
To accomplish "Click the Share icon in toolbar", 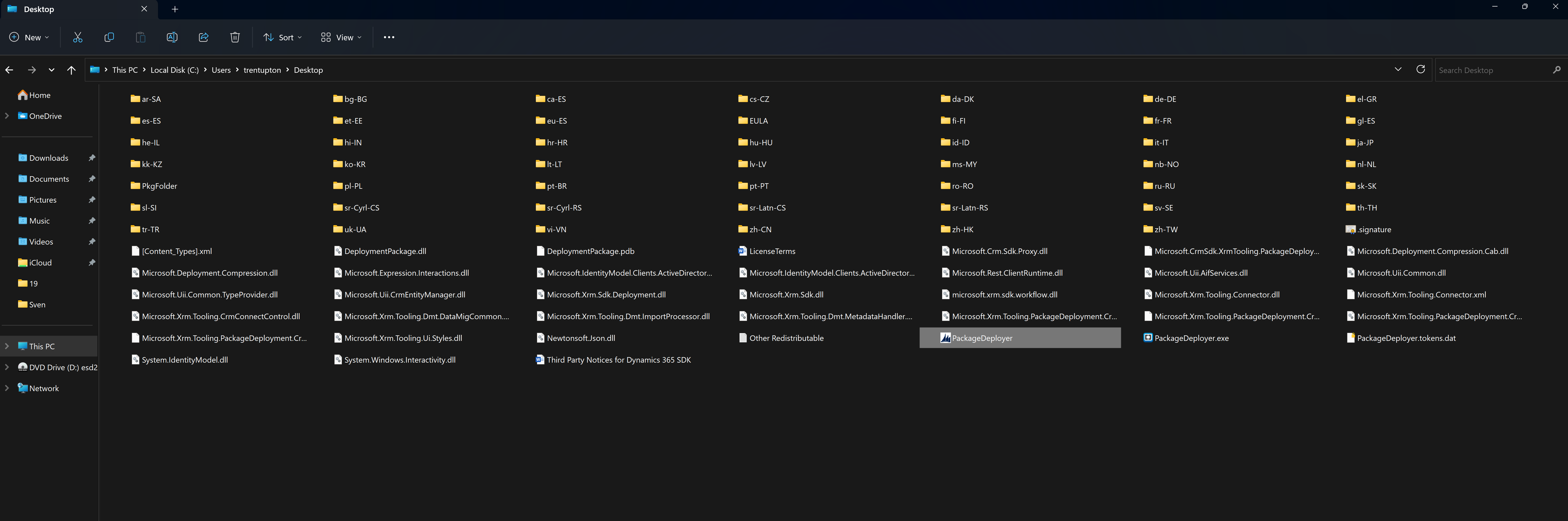I will (x=203, y=38).
